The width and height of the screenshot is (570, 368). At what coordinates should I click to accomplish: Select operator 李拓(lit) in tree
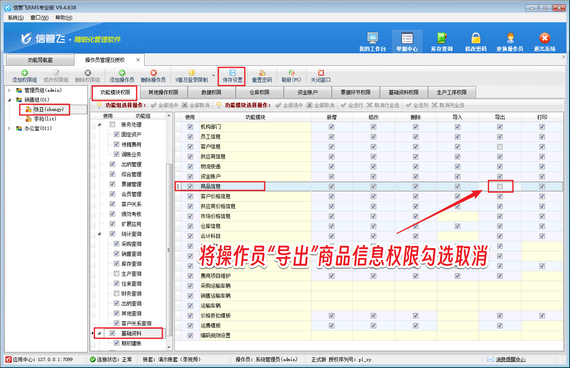45,119
